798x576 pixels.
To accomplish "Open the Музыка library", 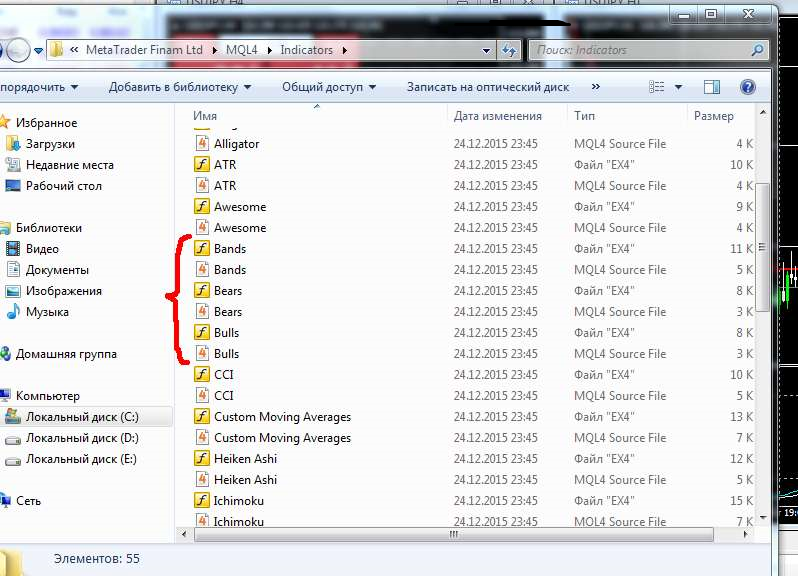I will 37,311.
